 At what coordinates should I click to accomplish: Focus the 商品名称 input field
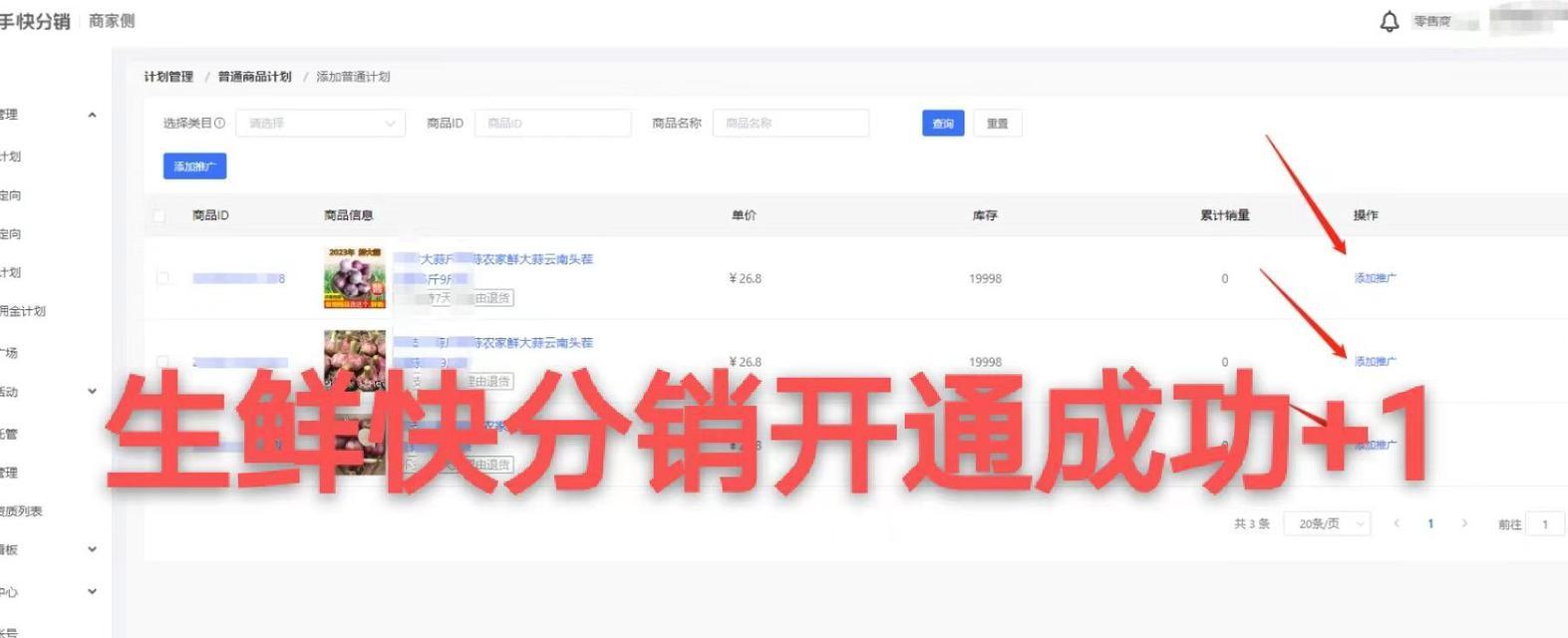click(790, 124)
